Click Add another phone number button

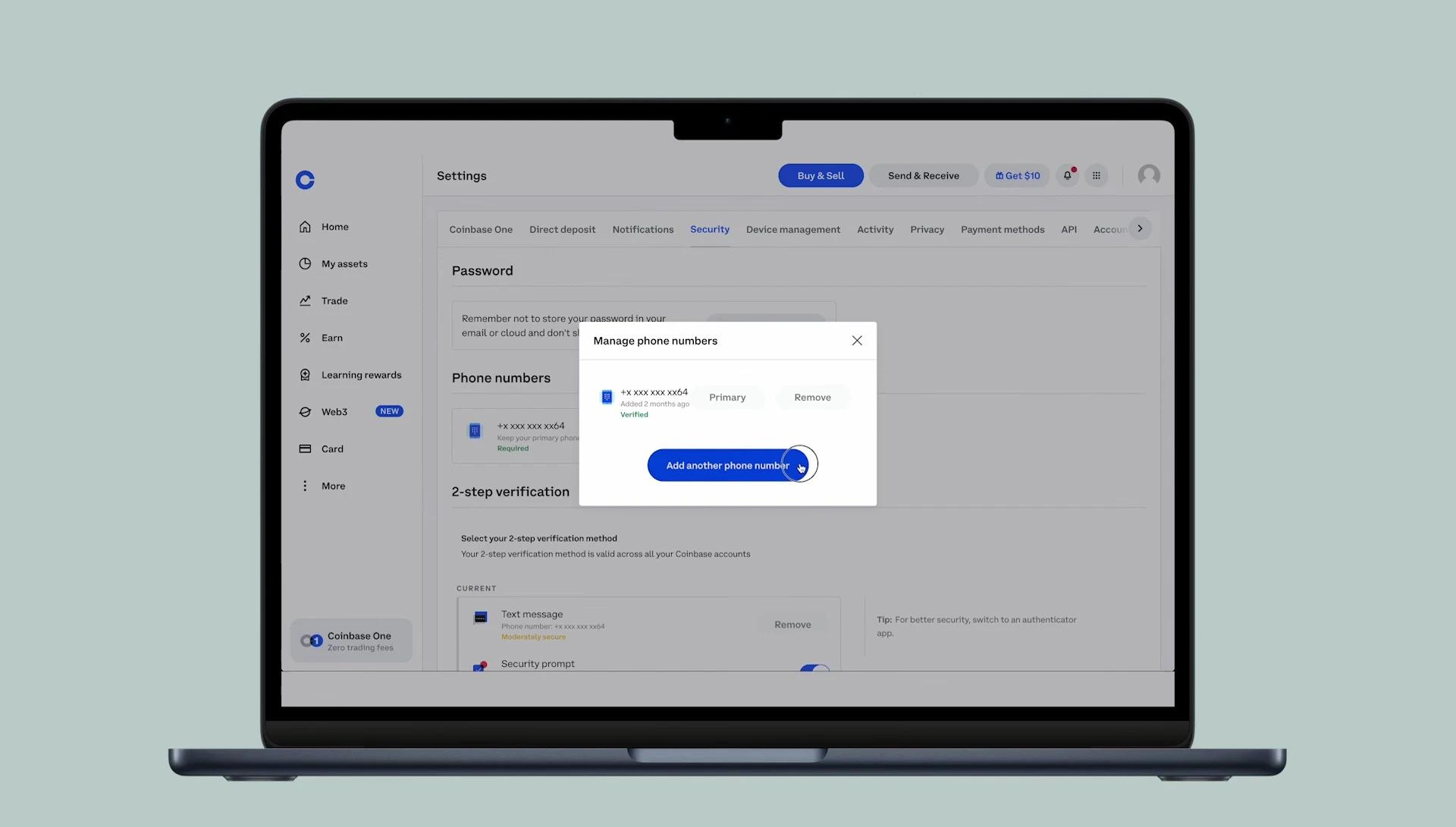pyautogui.click(x=727, y=466)
